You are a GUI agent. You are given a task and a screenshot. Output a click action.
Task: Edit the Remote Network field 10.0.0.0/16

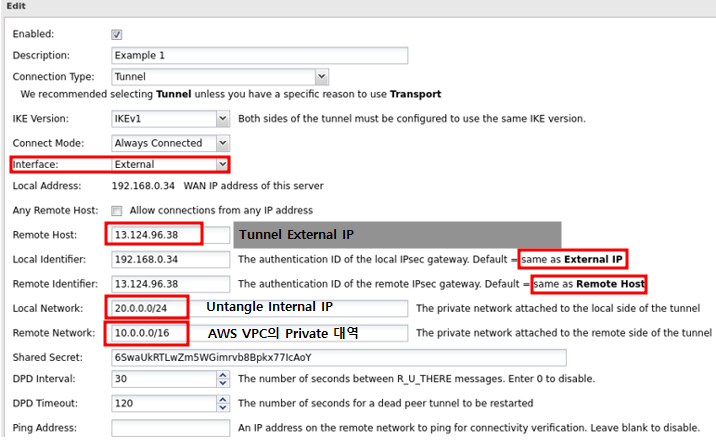(x=259, y=333)
